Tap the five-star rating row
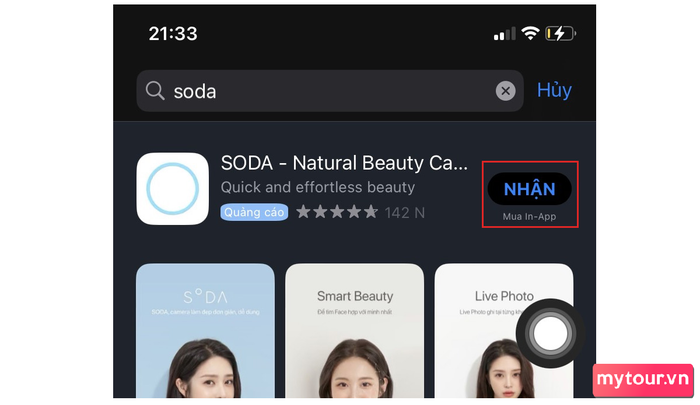 pyautogui.click(x=337, y=212)
